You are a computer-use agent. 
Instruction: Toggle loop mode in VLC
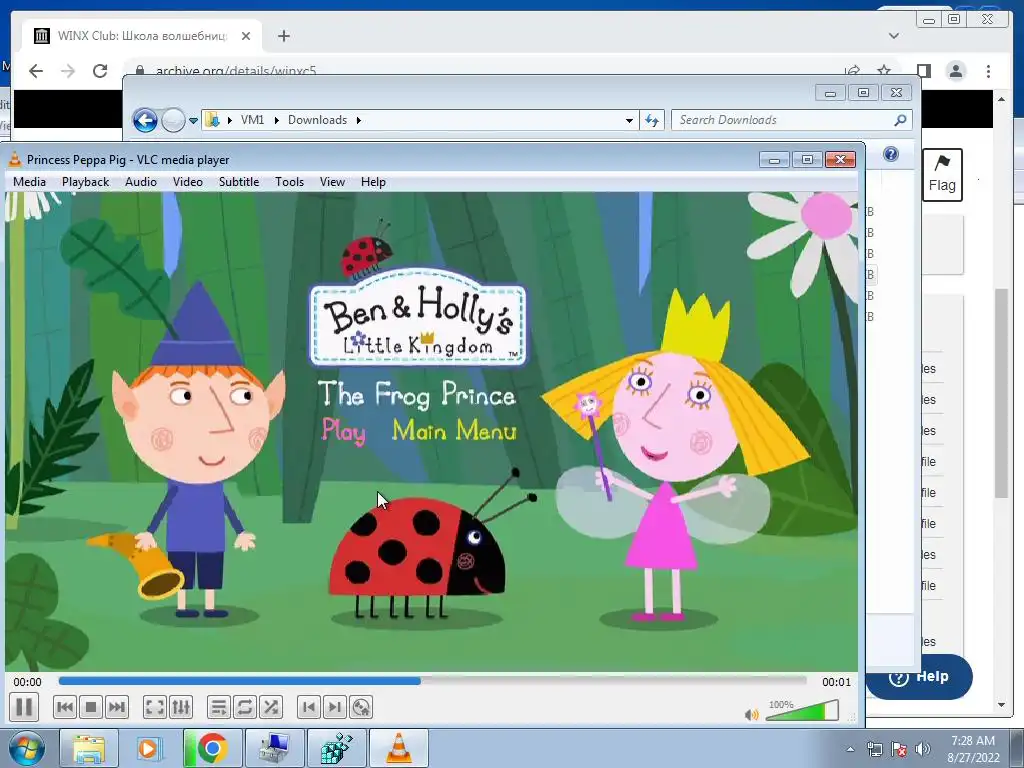pos(245,707)
